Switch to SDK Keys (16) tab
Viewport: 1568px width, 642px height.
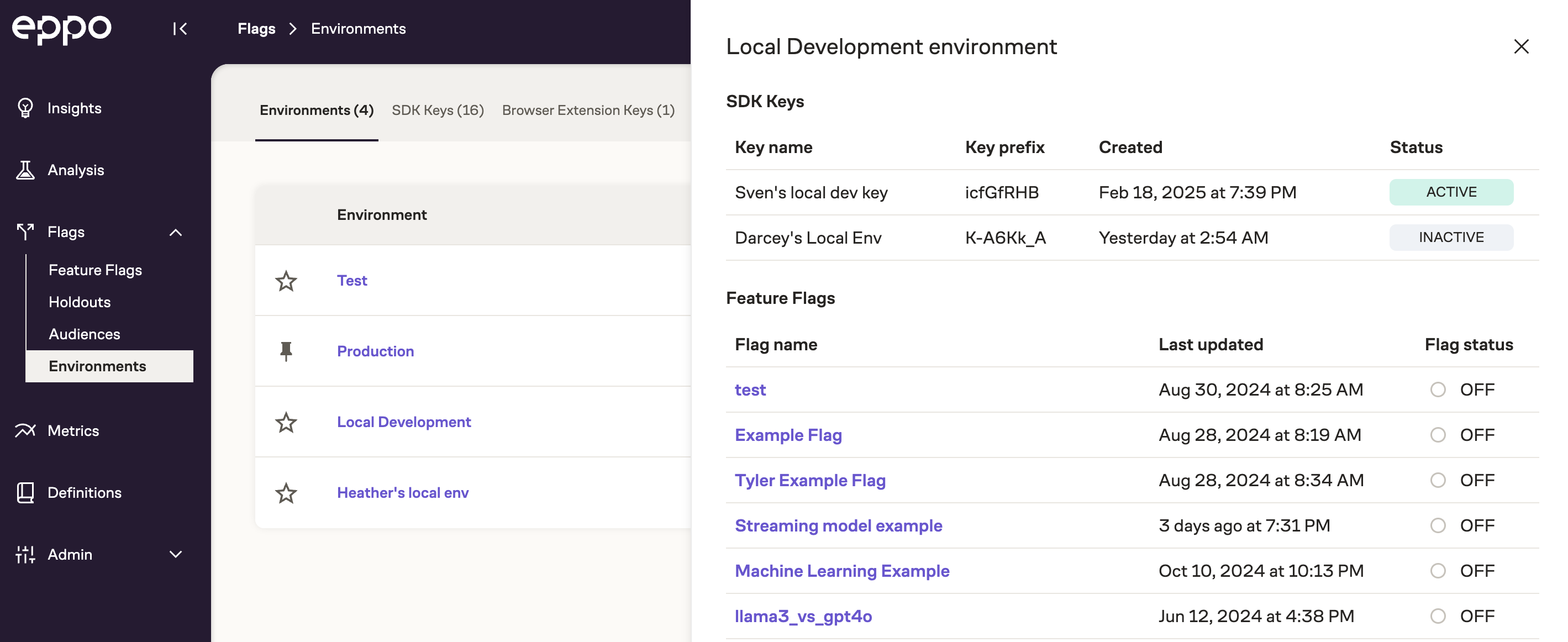pos(437,110)
